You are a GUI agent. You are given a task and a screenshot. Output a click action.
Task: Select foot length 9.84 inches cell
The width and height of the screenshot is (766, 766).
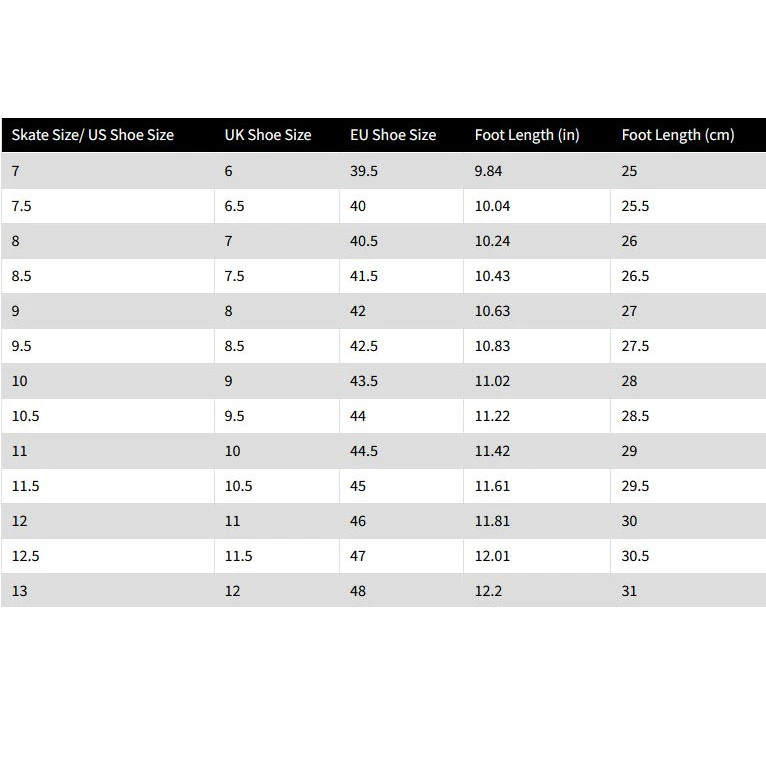pos(488,171)
